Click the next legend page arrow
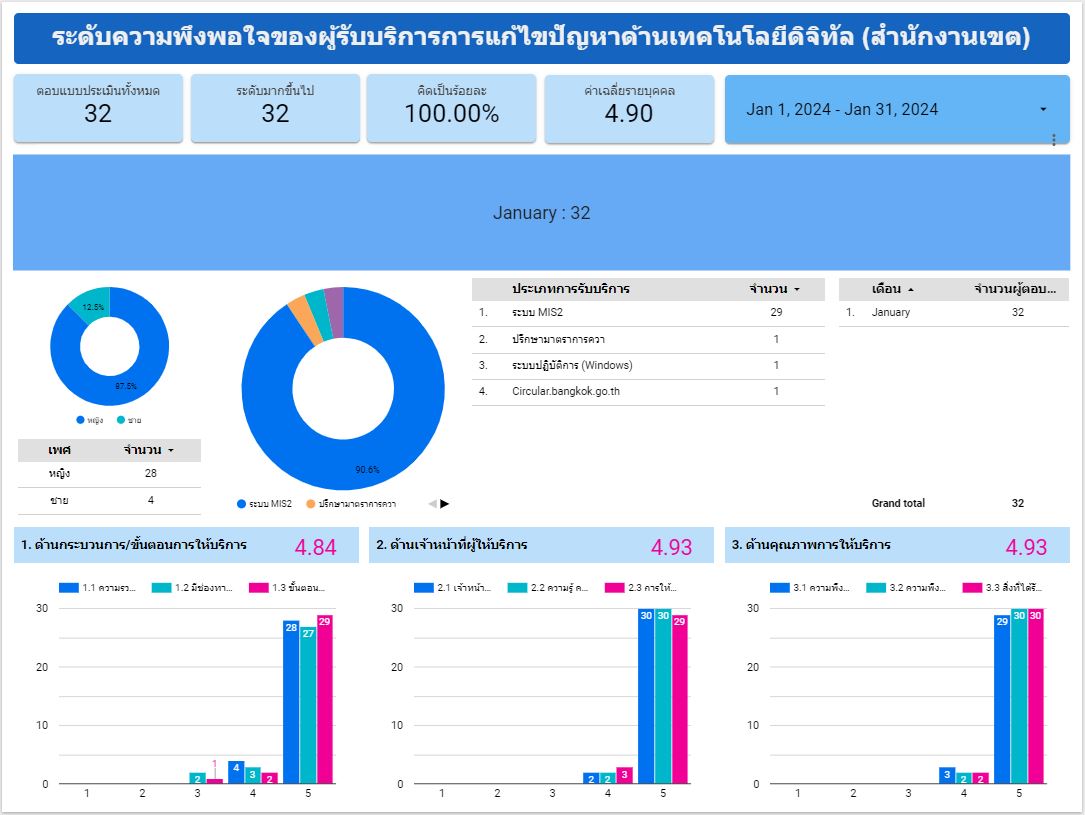The width and height of the screenshot is (1085, 815). tap(445, 504)
